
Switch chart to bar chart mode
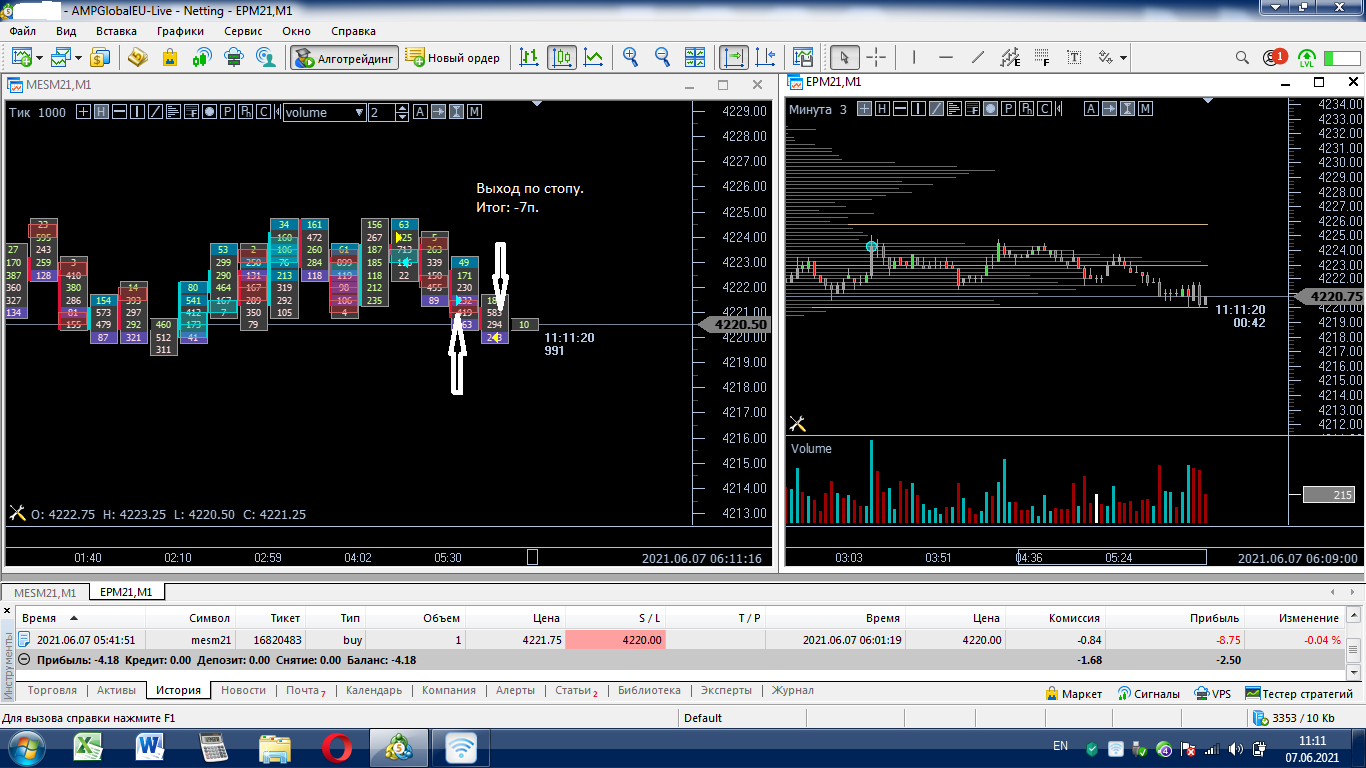530,57
